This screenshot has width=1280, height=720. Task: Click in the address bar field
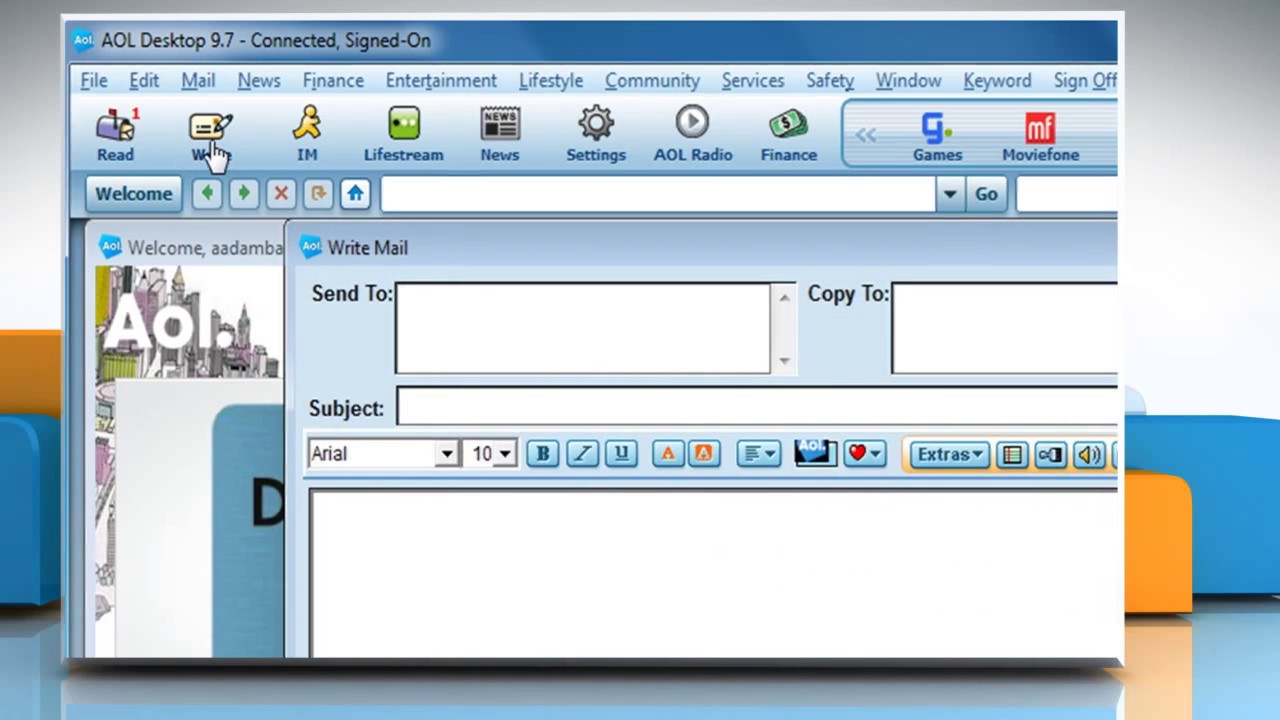[658, 194]
